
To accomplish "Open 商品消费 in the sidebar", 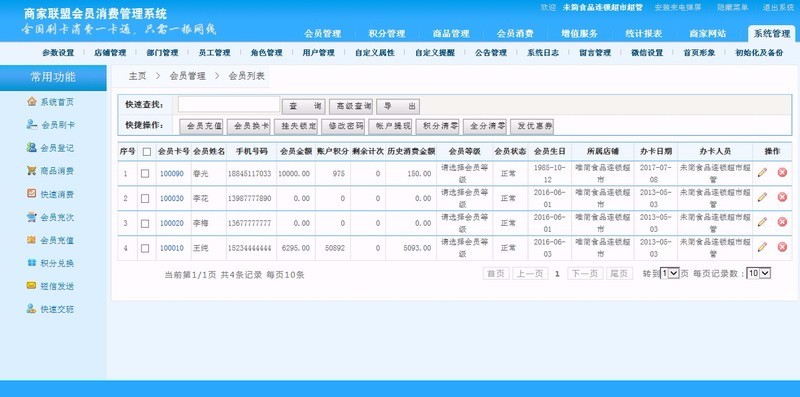I will (50, 171).
